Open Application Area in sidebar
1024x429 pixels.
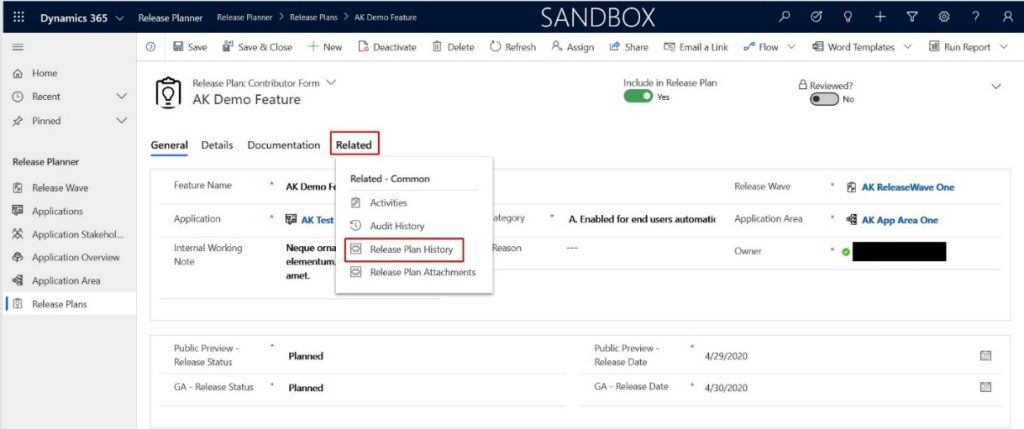click(x=68, y=281)
